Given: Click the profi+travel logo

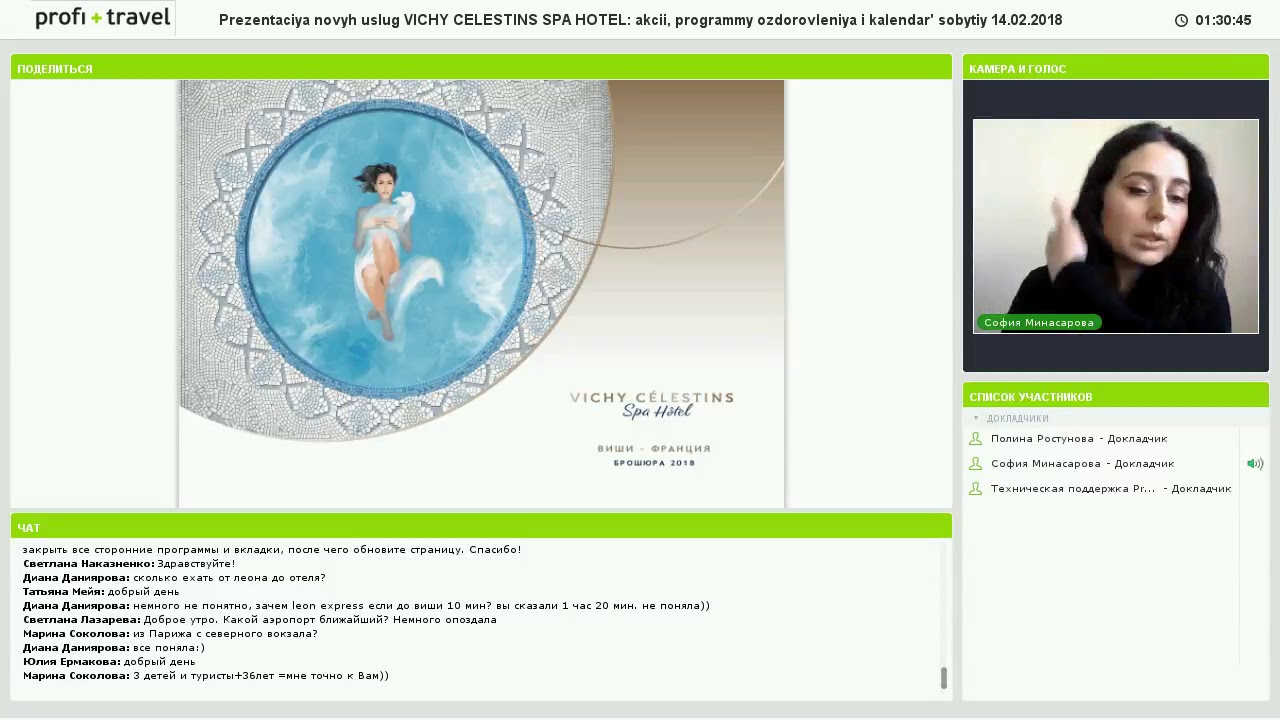Looking at the screenshot, I should [103, 18].
